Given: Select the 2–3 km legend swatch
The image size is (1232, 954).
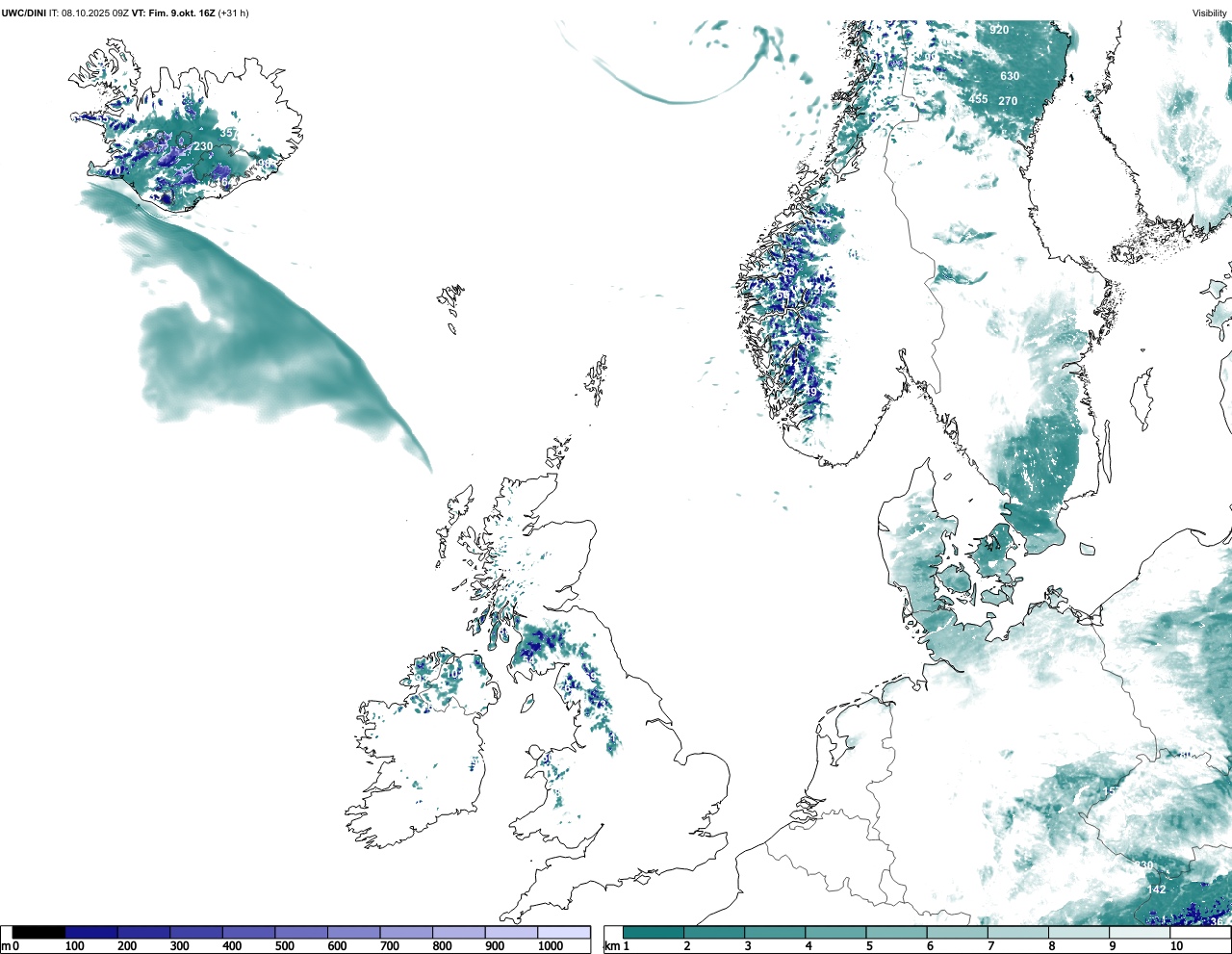Looking at the screenshot, I should click(713, 932).
